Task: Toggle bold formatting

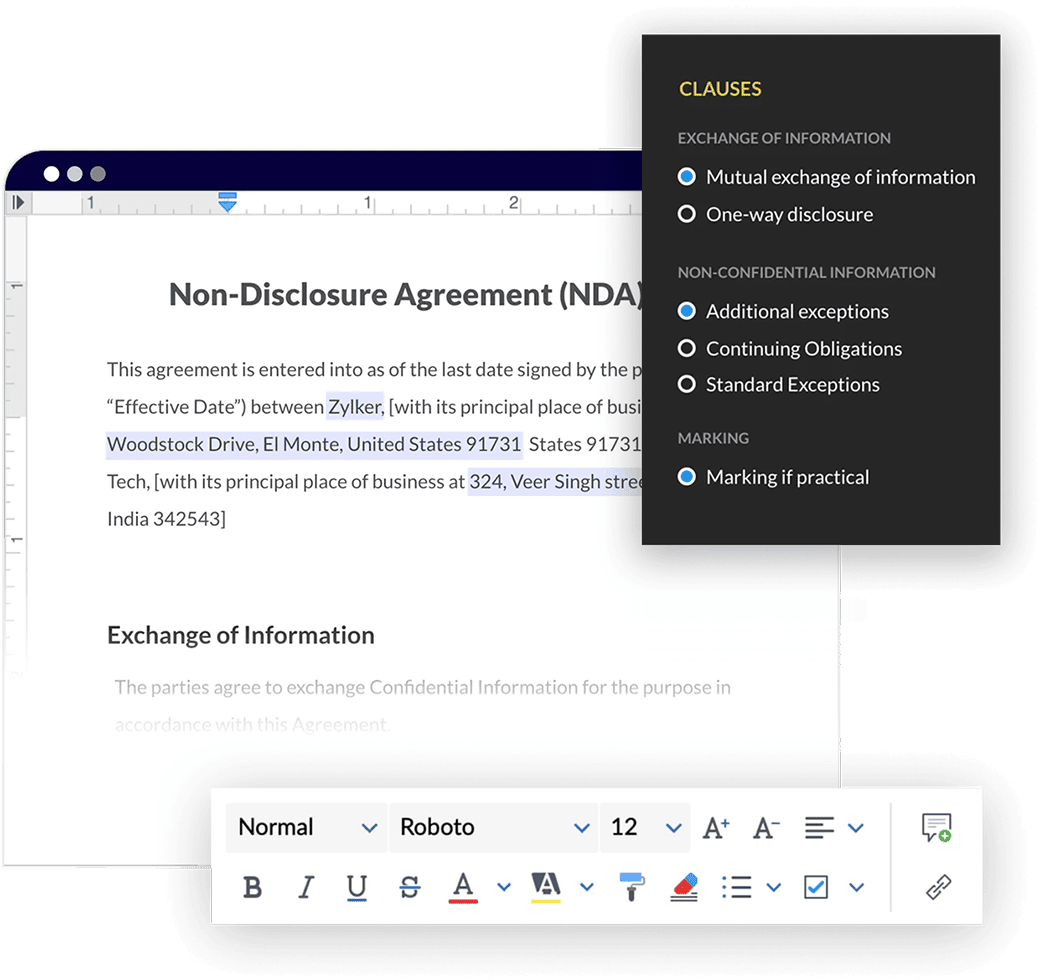Action: 253,887
